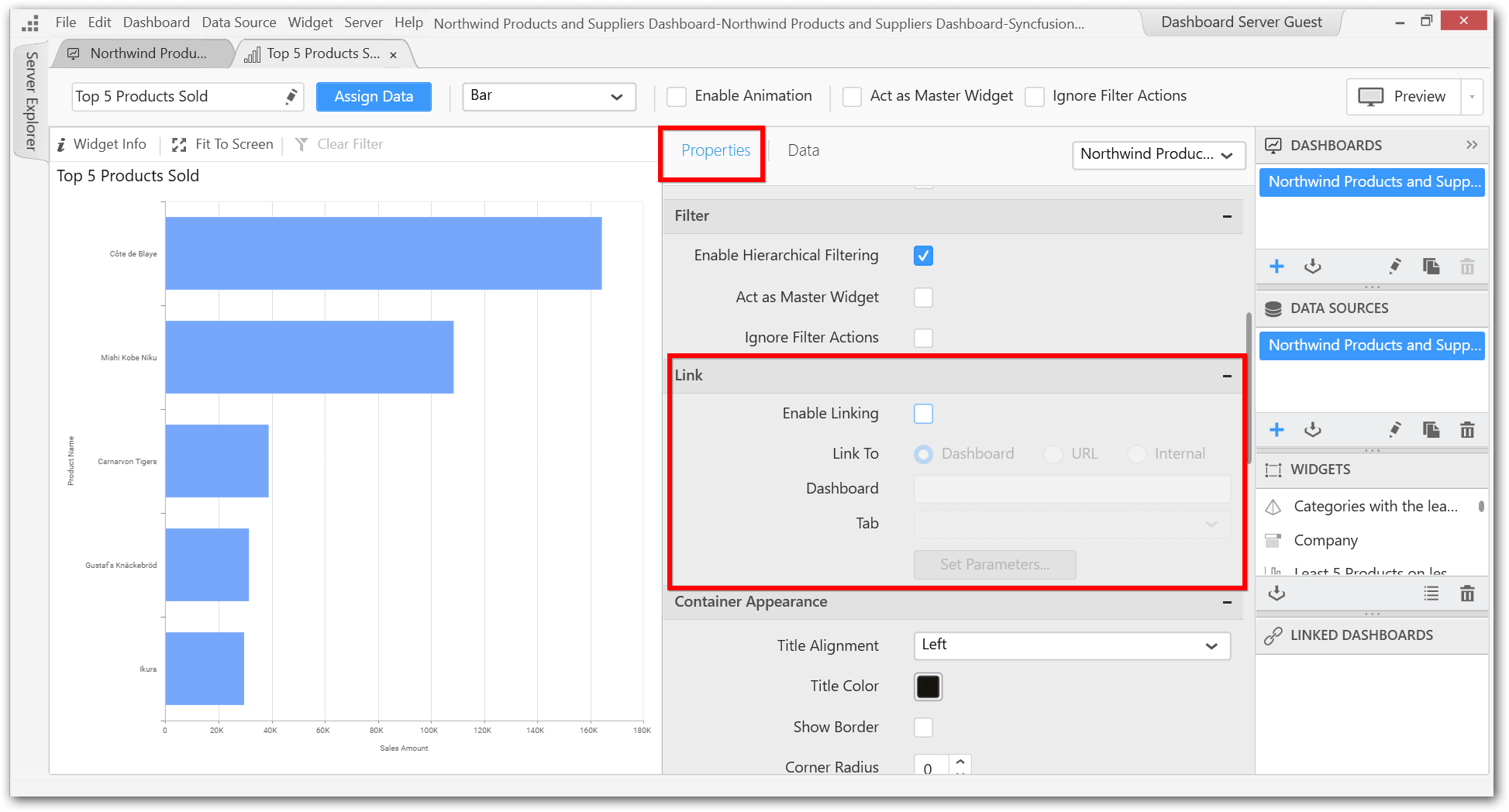
Task: Click the list view icon in Widgets panel
Action: [x=1431, y=594]
